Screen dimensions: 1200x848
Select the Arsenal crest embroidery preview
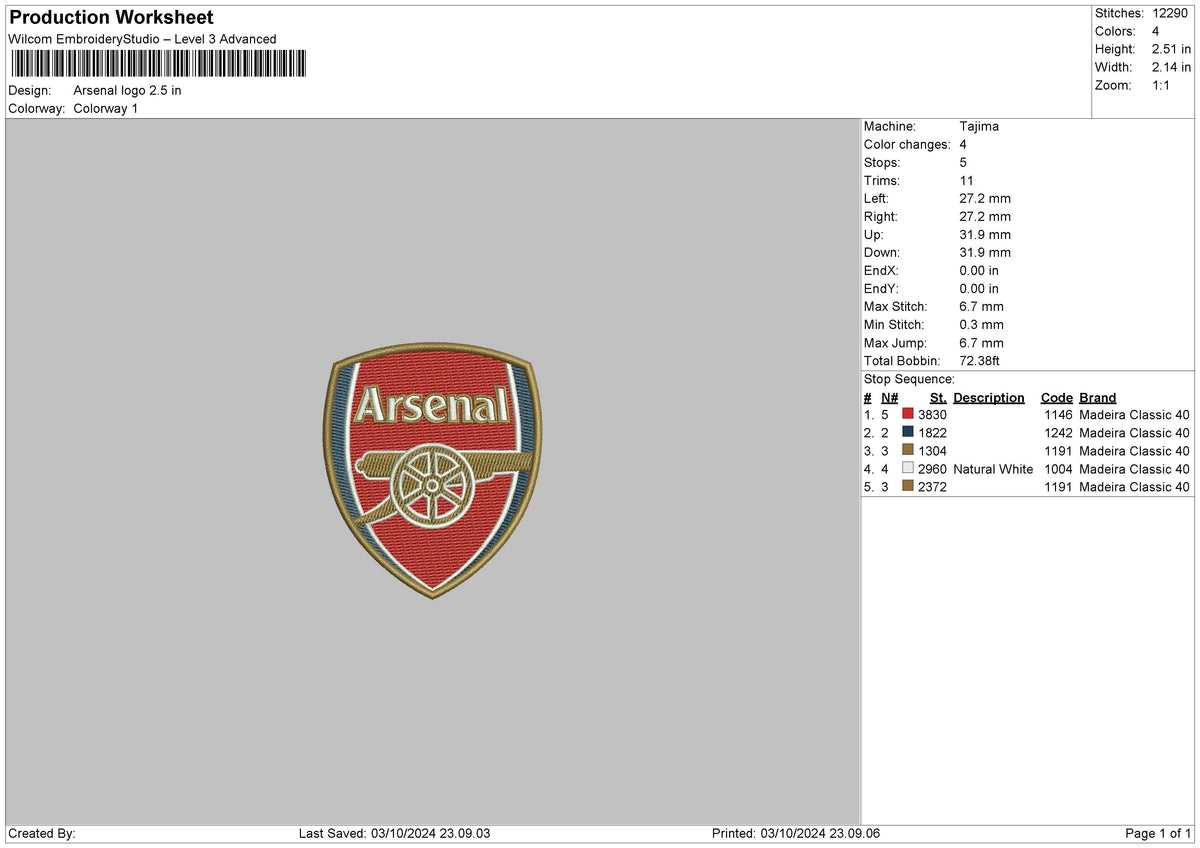[x=430, y=470]
